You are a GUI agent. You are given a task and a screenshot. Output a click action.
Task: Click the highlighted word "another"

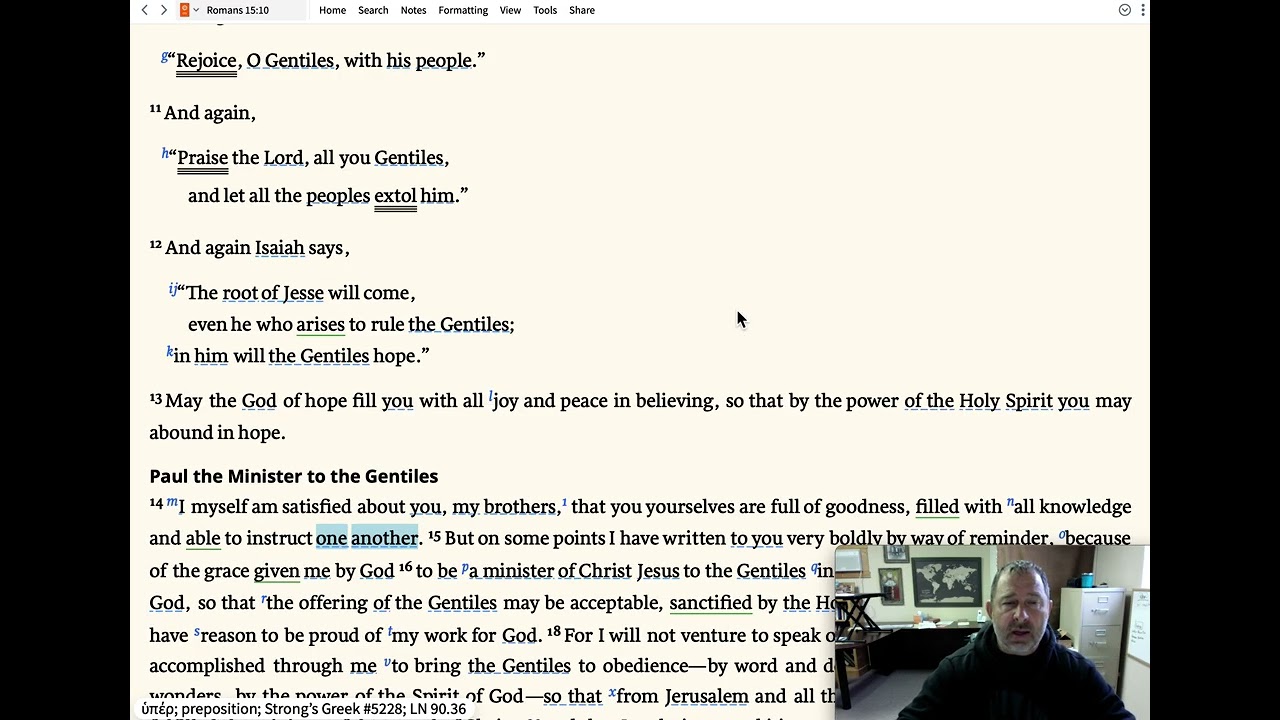384,538
